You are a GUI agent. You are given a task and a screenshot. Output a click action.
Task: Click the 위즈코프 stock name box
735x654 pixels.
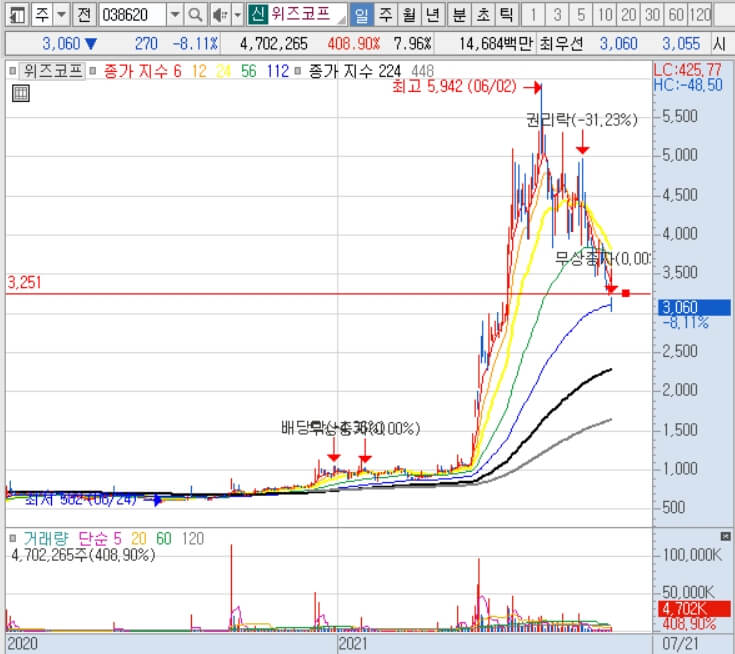click(x=307, y=14)
